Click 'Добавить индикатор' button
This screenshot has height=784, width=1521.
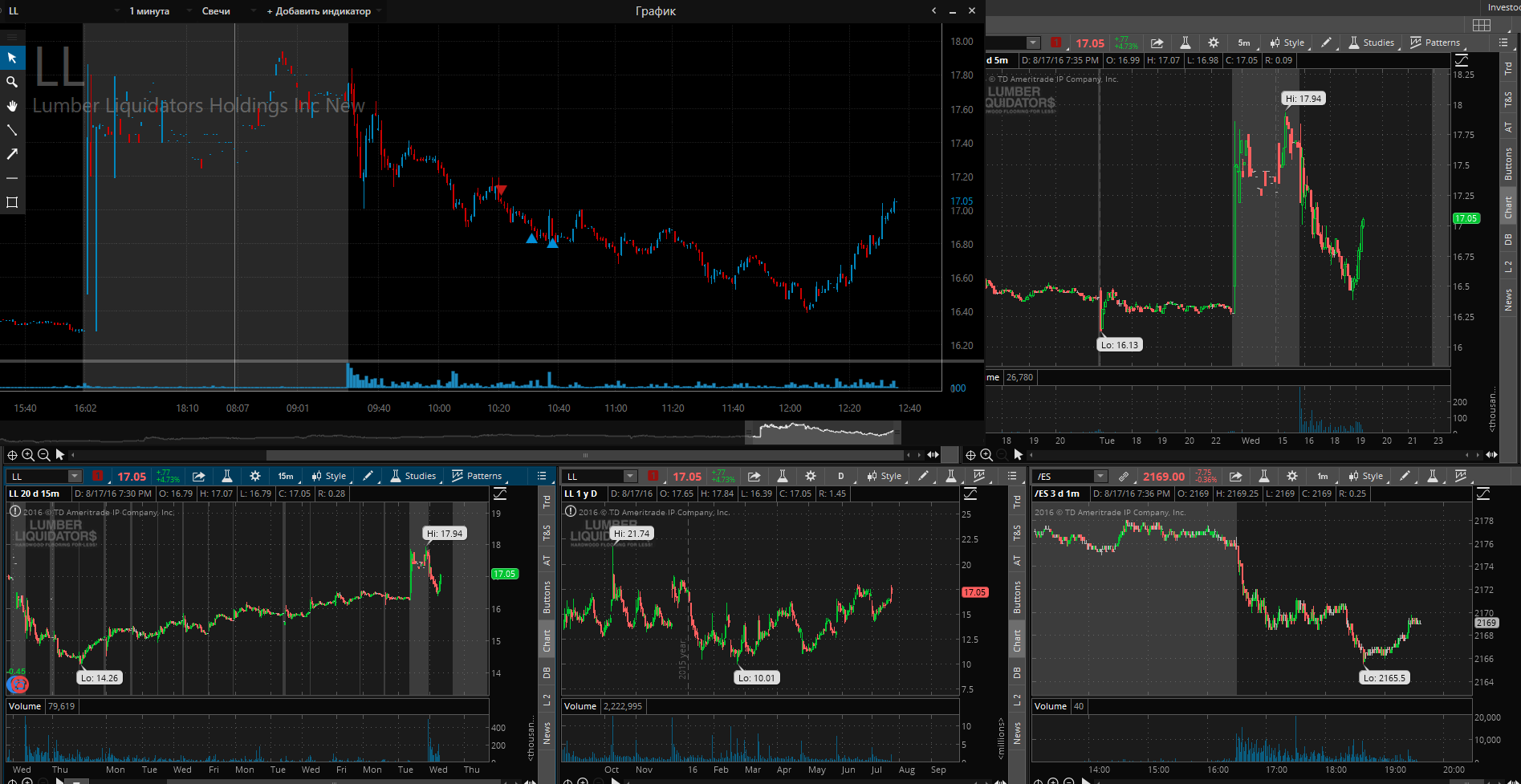coord(319,11)
